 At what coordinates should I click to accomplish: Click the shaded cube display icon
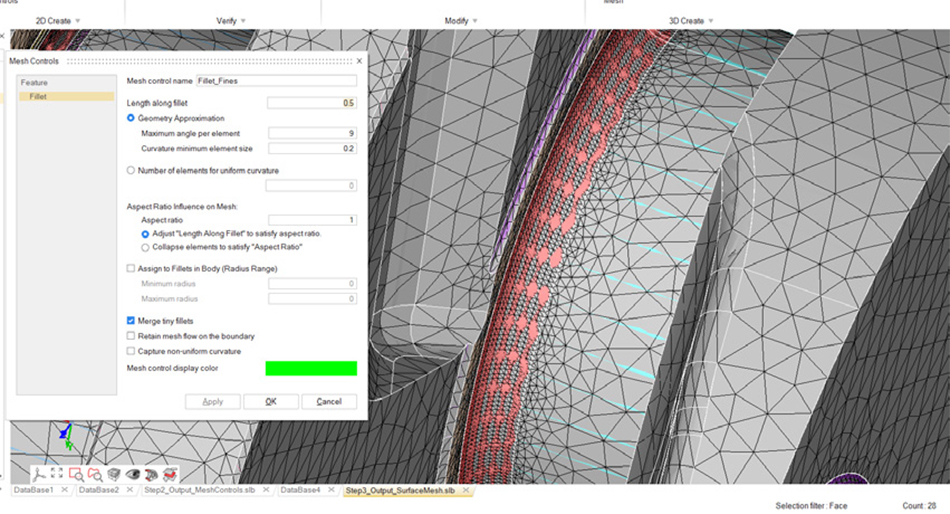(114, 474)
